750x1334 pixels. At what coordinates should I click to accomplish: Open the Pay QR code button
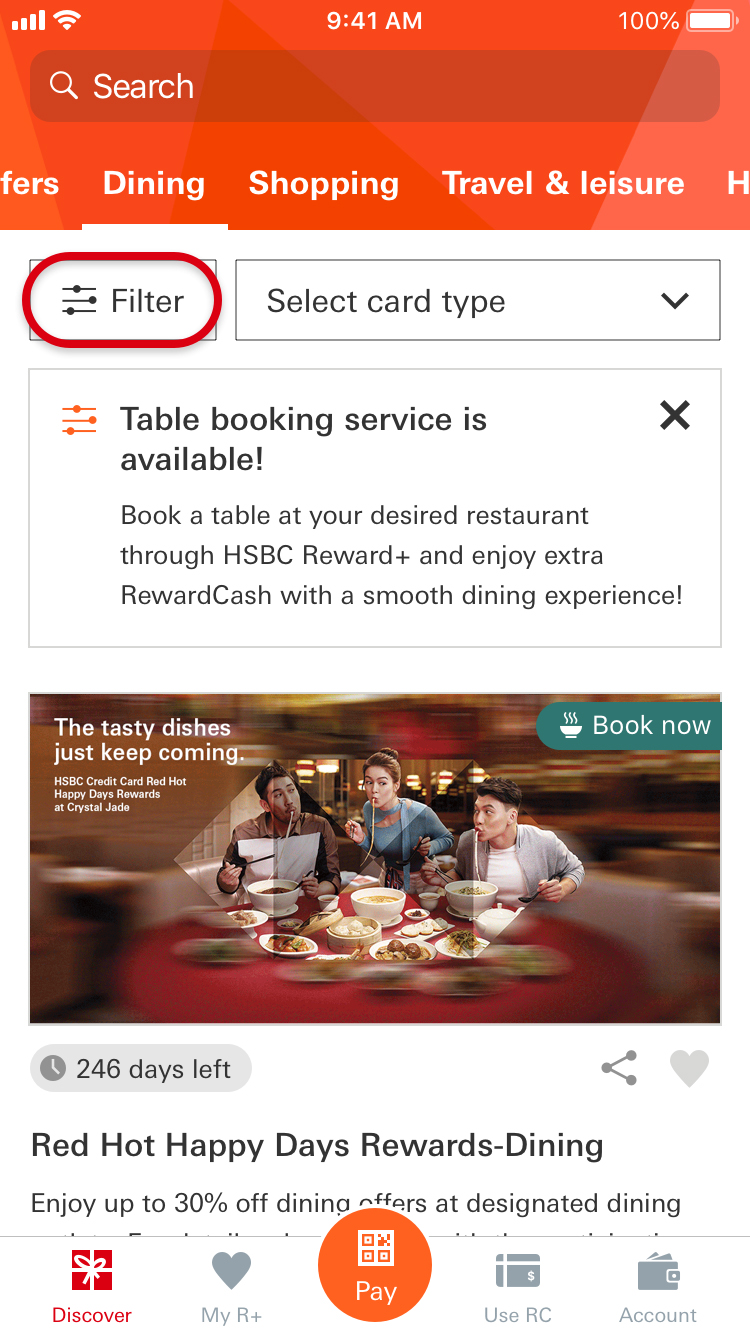[x=375, y=1265]
